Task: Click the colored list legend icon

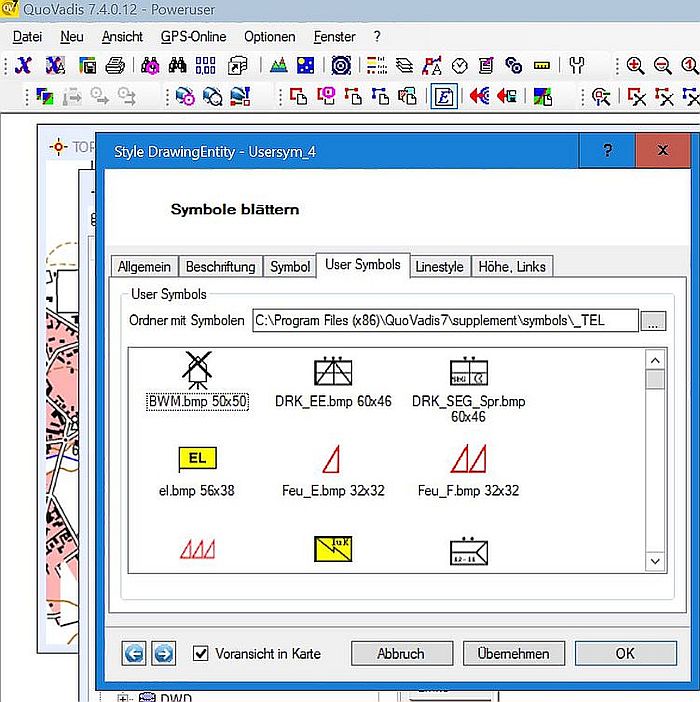Action: [377, 66]
